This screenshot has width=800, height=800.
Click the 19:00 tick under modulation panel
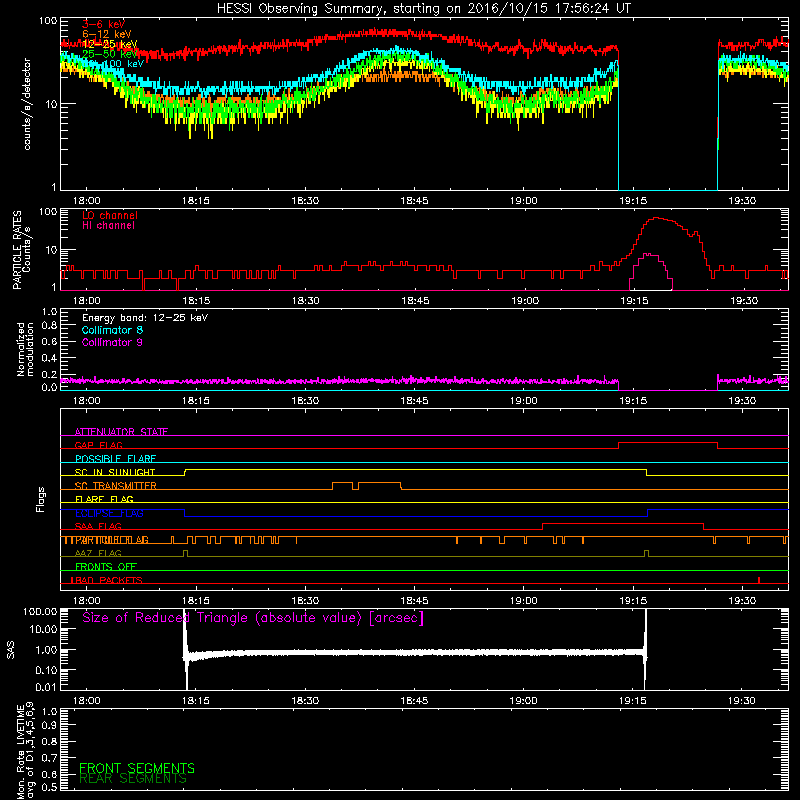coord(523,401)
